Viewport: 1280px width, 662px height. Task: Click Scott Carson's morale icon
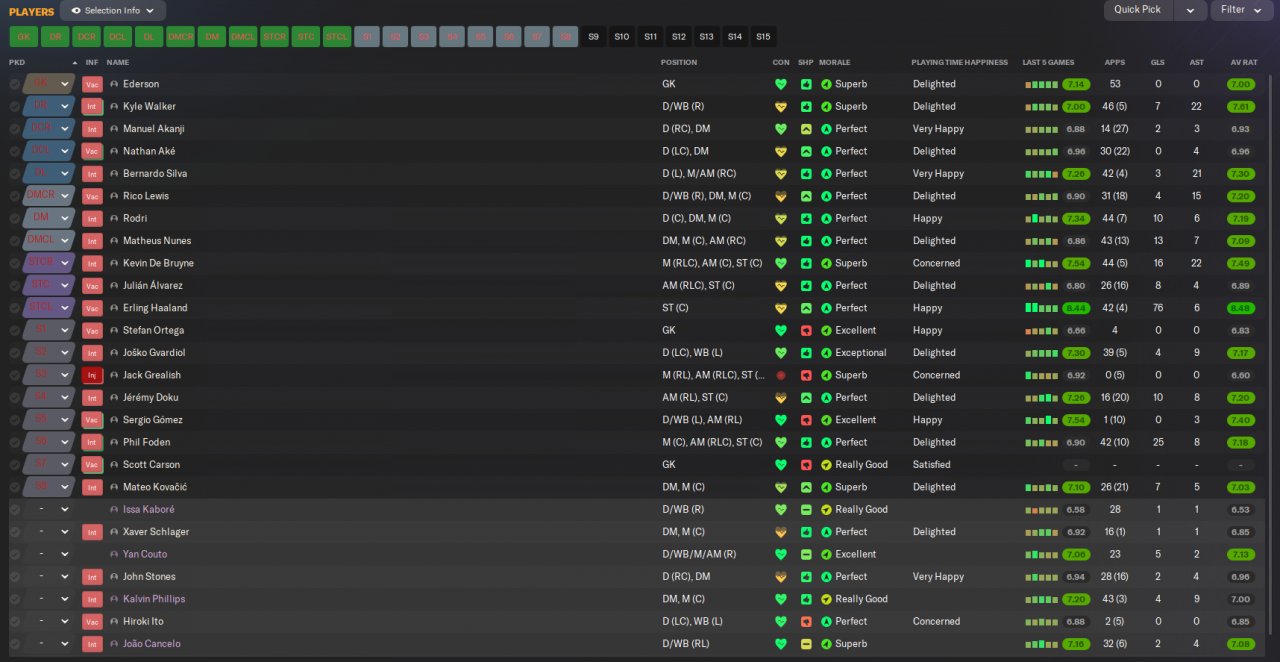click(x=826, y=465)
